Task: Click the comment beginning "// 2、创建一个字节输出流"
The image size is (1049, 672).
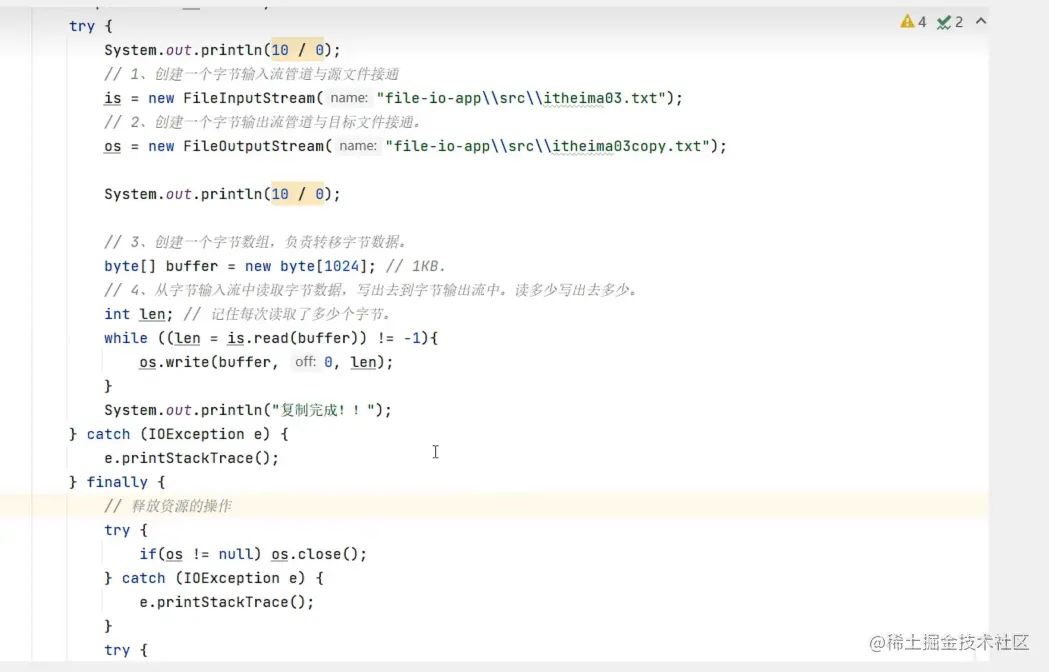Action: coord(263,122)
